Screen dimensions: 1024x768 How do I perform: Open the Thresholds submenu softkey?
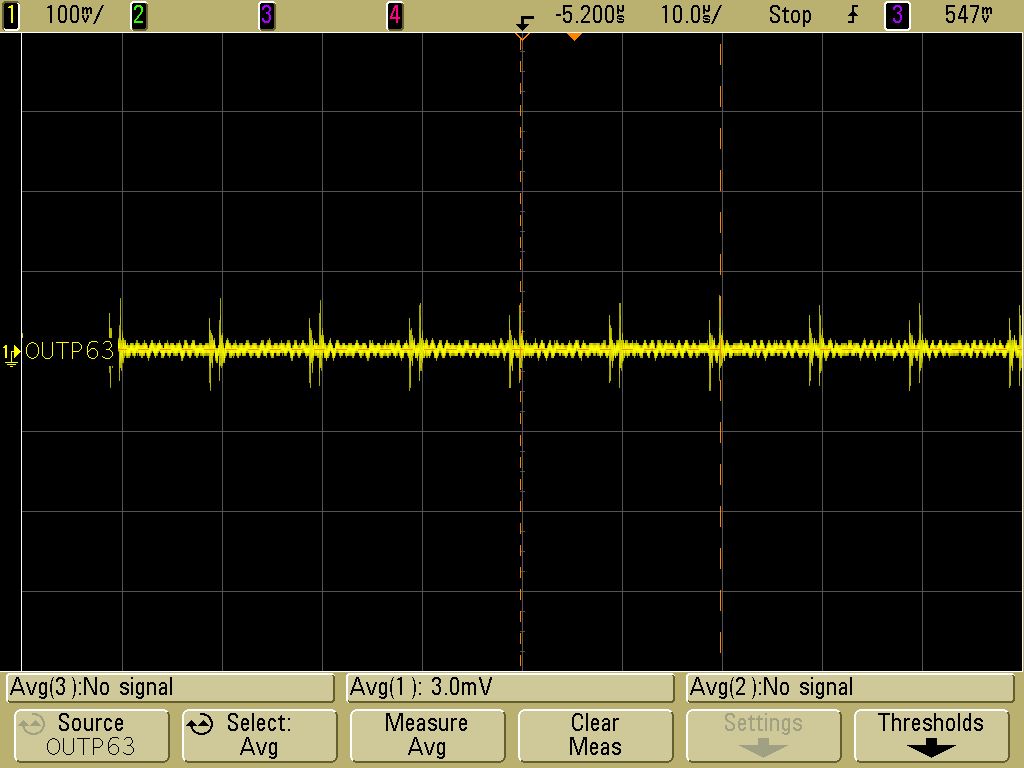click(931, 735)
